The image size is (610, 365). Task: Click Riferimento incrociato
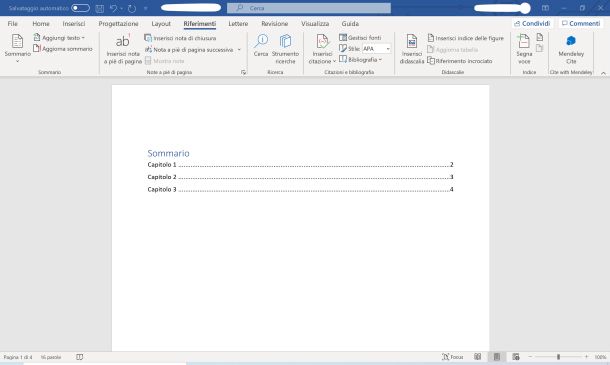(459, 61)
